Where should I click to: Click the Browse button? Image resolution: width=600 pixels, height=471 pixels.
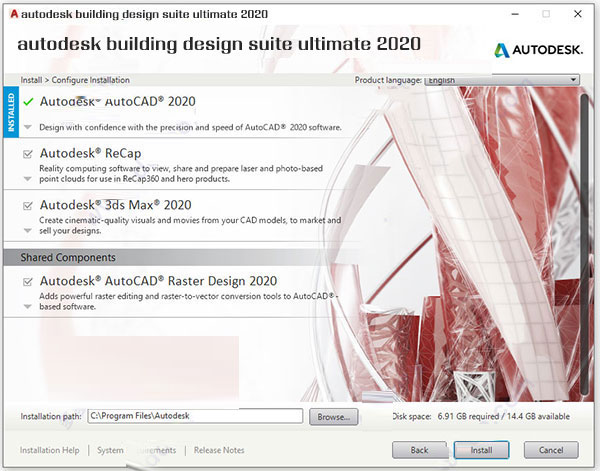pos(333,417)
